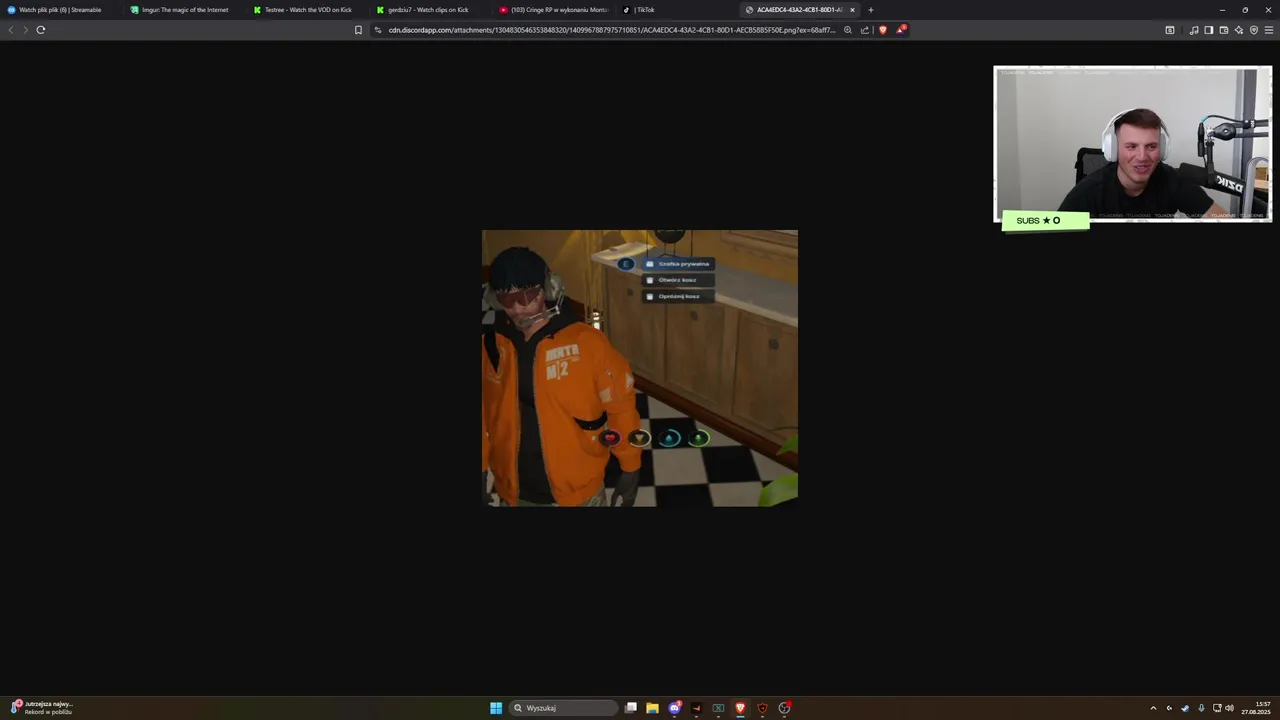The height and width of the screenshot is (720, 1280).
Task: Click the microphone icon in the system tray
Action: [1201, 708]
